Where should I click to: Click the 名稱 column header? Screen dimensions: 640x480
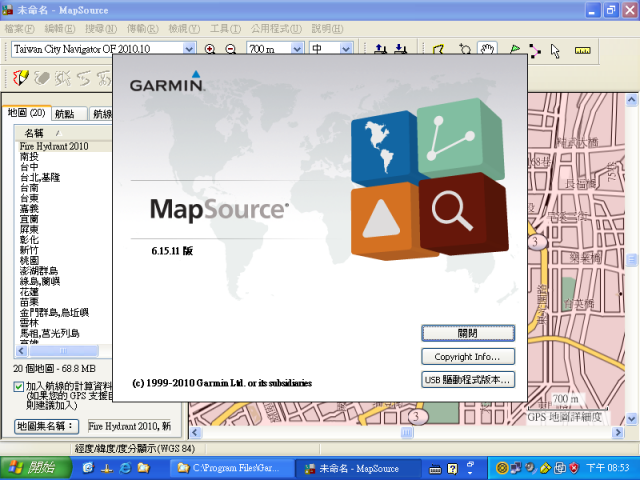tap(63, 133)
